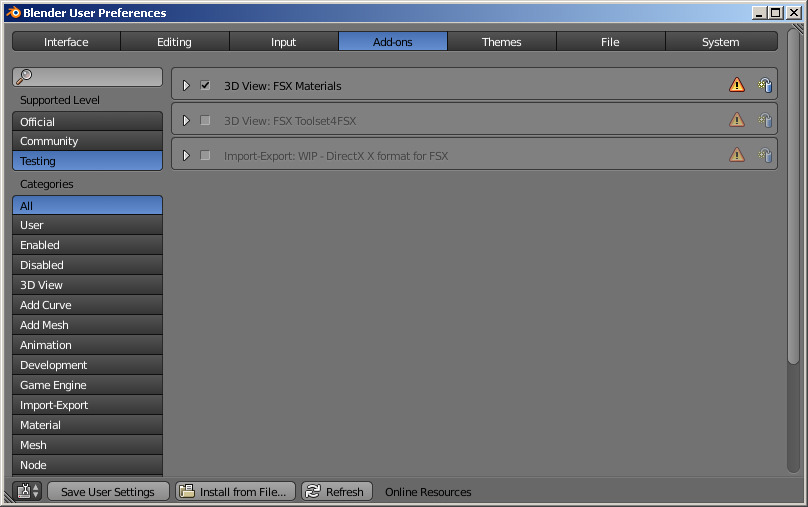808x507 pixels.
Task: Expand FSX Materials add-on details
Action: coord(186,85)
